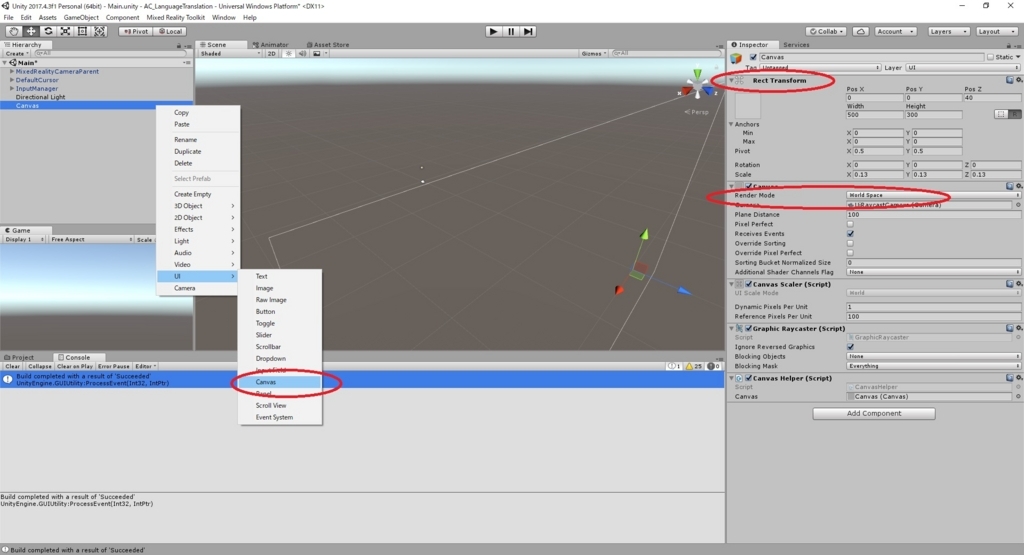Click the Step frame button

[x=528, y=31]
